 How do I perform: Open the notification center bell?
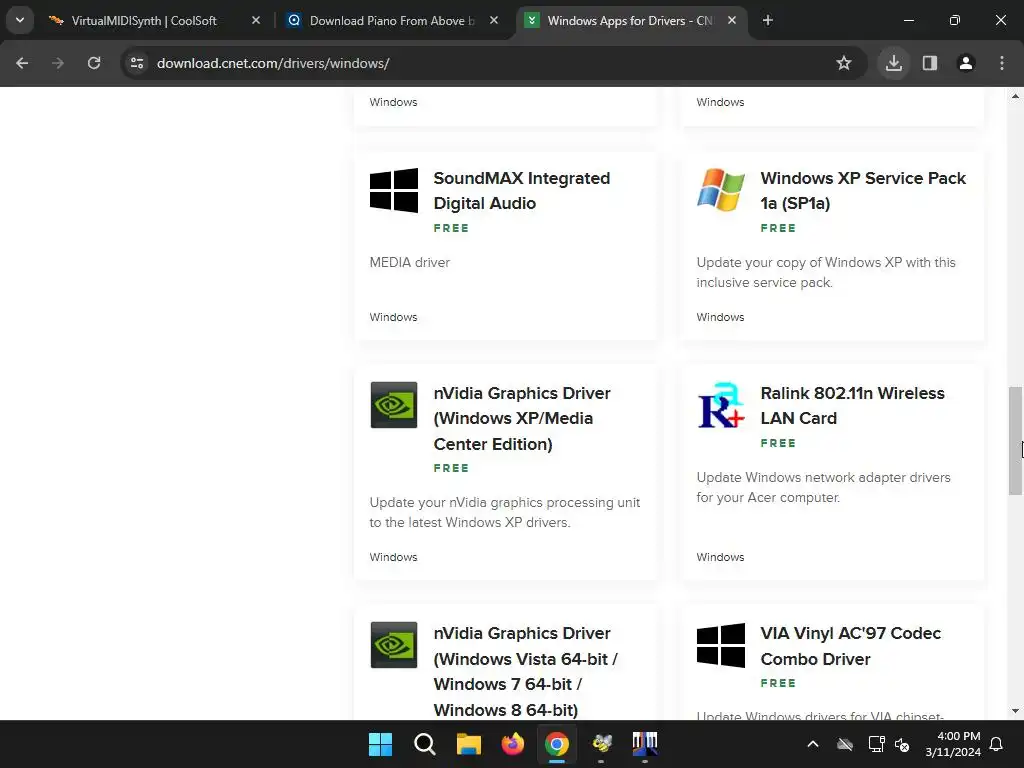(x=997, y=744)
